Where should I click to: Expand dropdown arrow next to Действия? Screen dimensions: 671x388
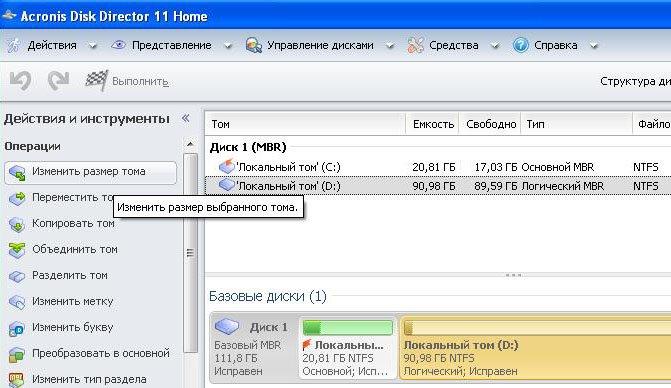[x=92, y=46]
